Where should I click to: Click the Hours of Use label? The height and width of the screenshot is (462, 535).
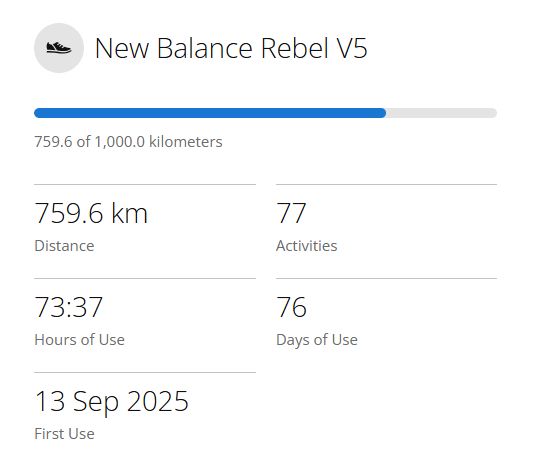(79, 340)
